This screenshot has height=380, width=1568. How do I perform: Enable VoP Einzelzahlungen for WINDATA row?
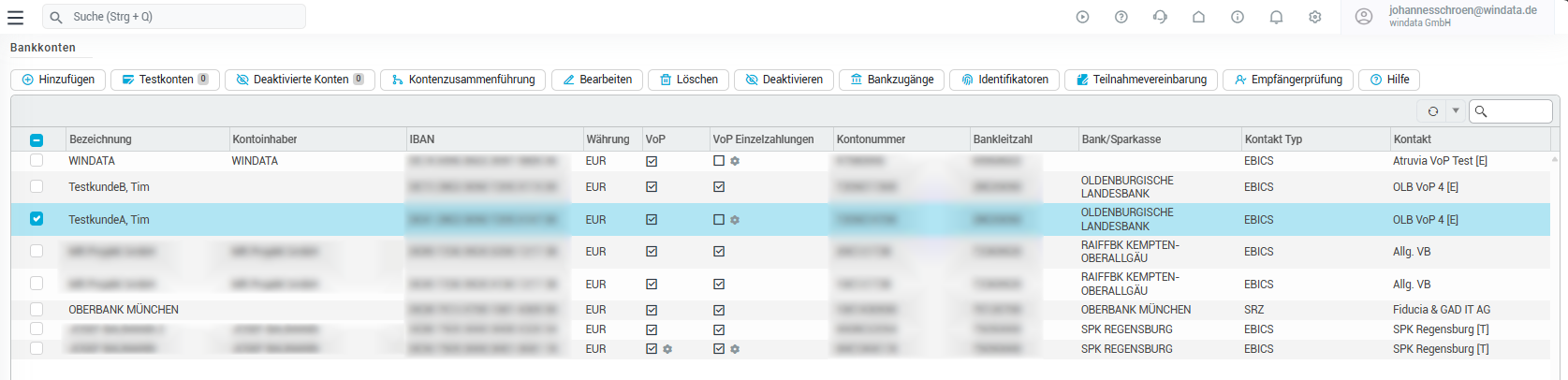pos(719,161)
